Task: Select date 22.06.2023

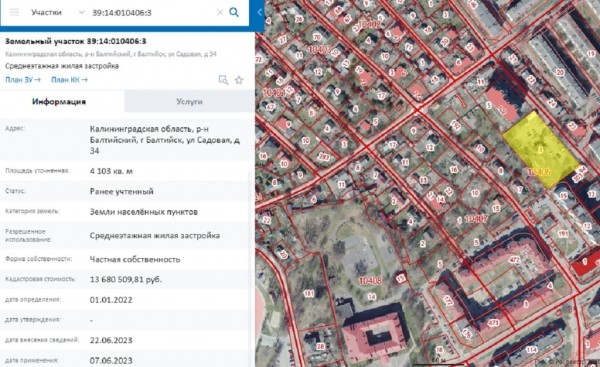Action: pyautogui.click(x=111, y=340)
